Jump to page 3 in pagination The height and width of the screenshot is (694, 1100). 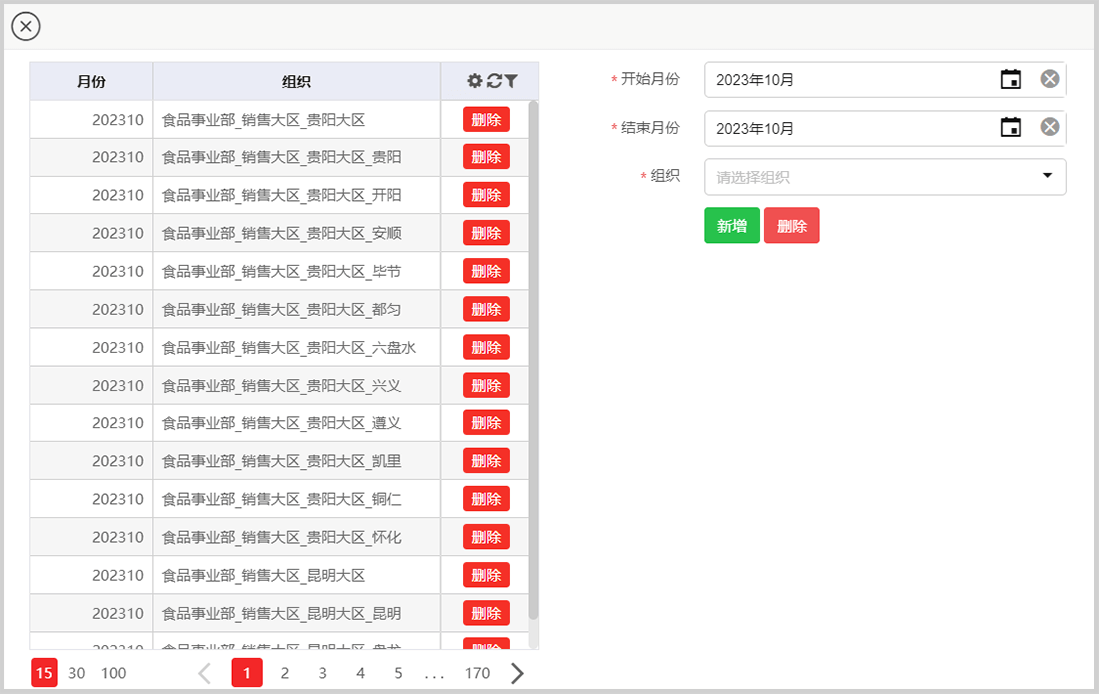[x=322, y=673]
